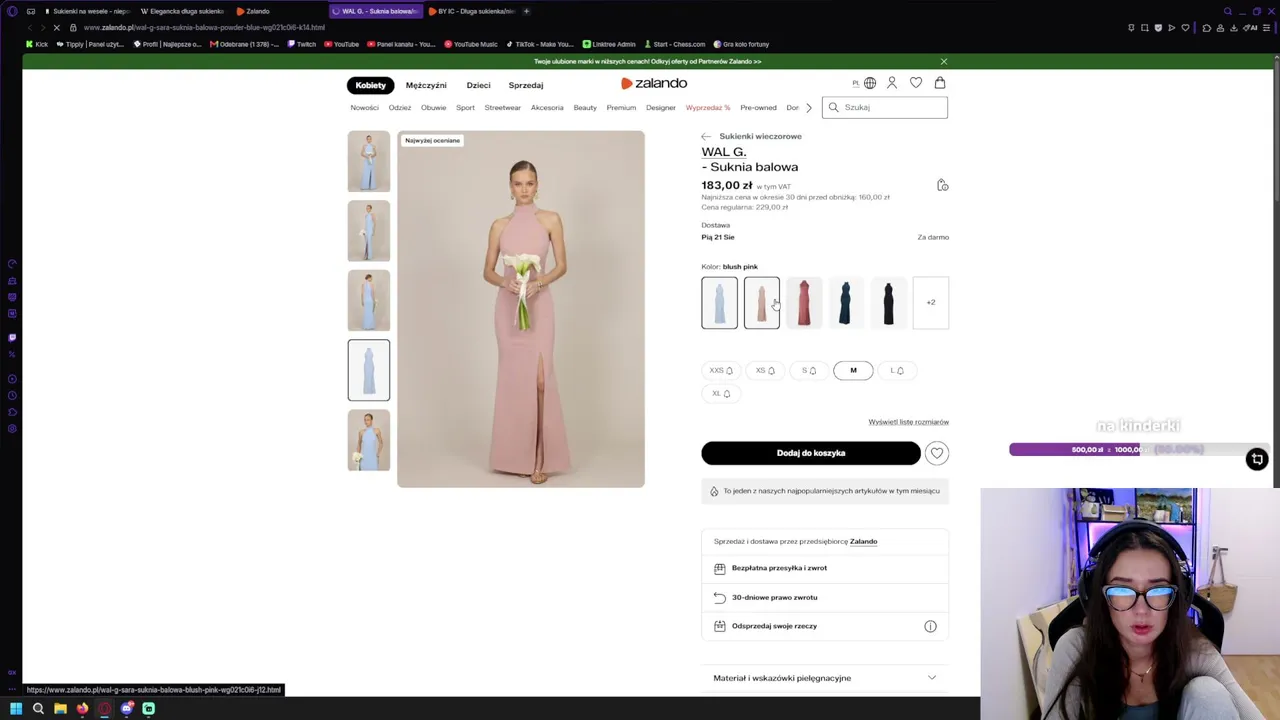Select the navy dress color swatch
Viewport: 1280px width, 720px height.
click(x=846, y=302)
